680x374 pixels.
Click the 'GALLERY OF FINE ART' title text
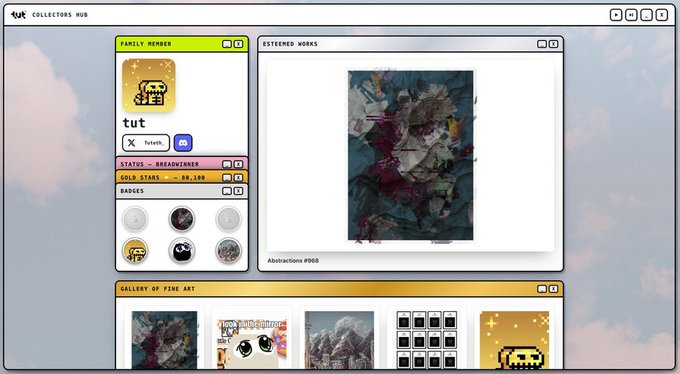click(158, 289)
